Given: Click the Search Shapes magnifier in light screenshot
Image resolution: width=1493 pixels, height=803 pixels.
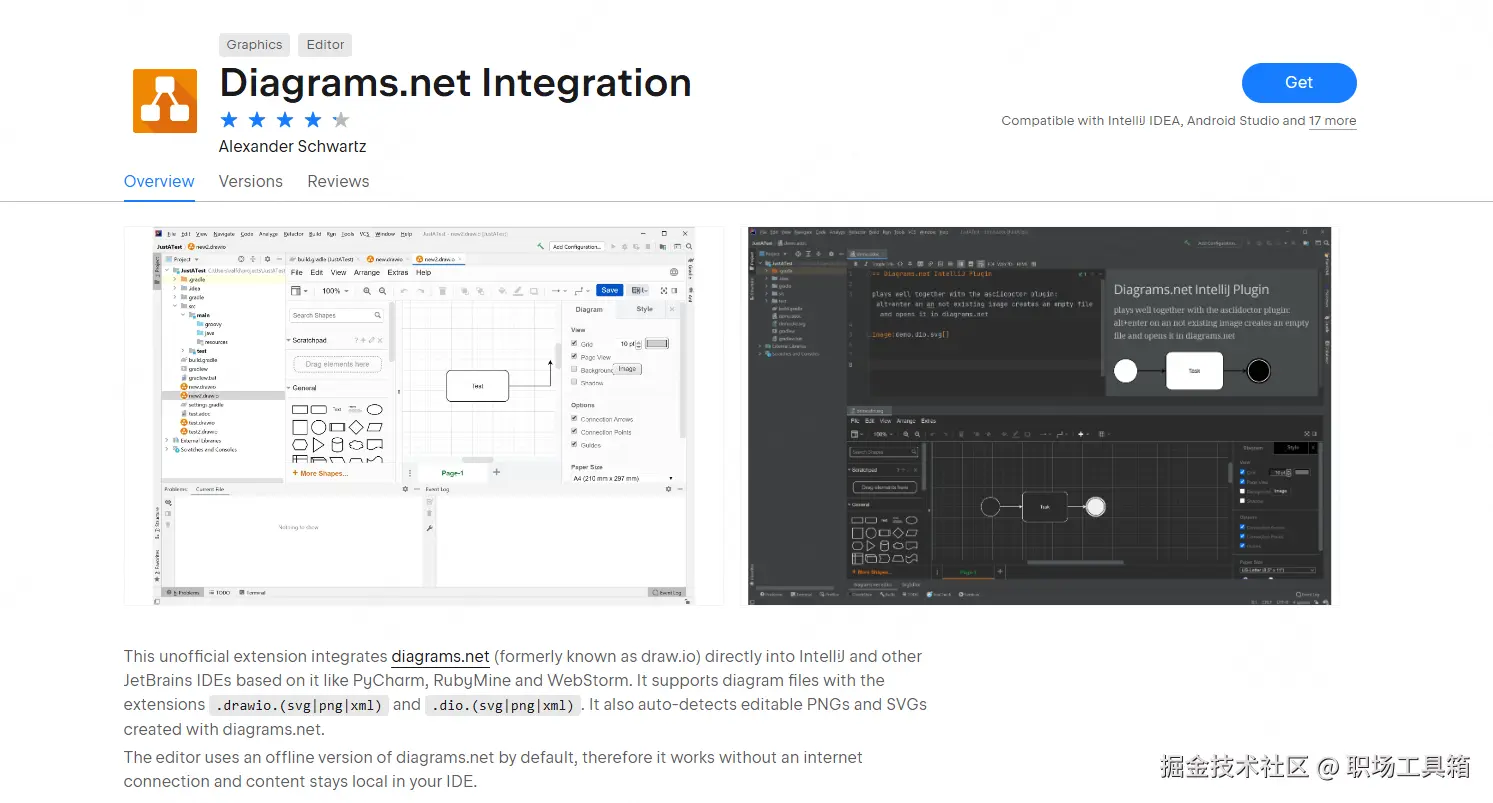Looking at the screenshot, I should [378, 315].
